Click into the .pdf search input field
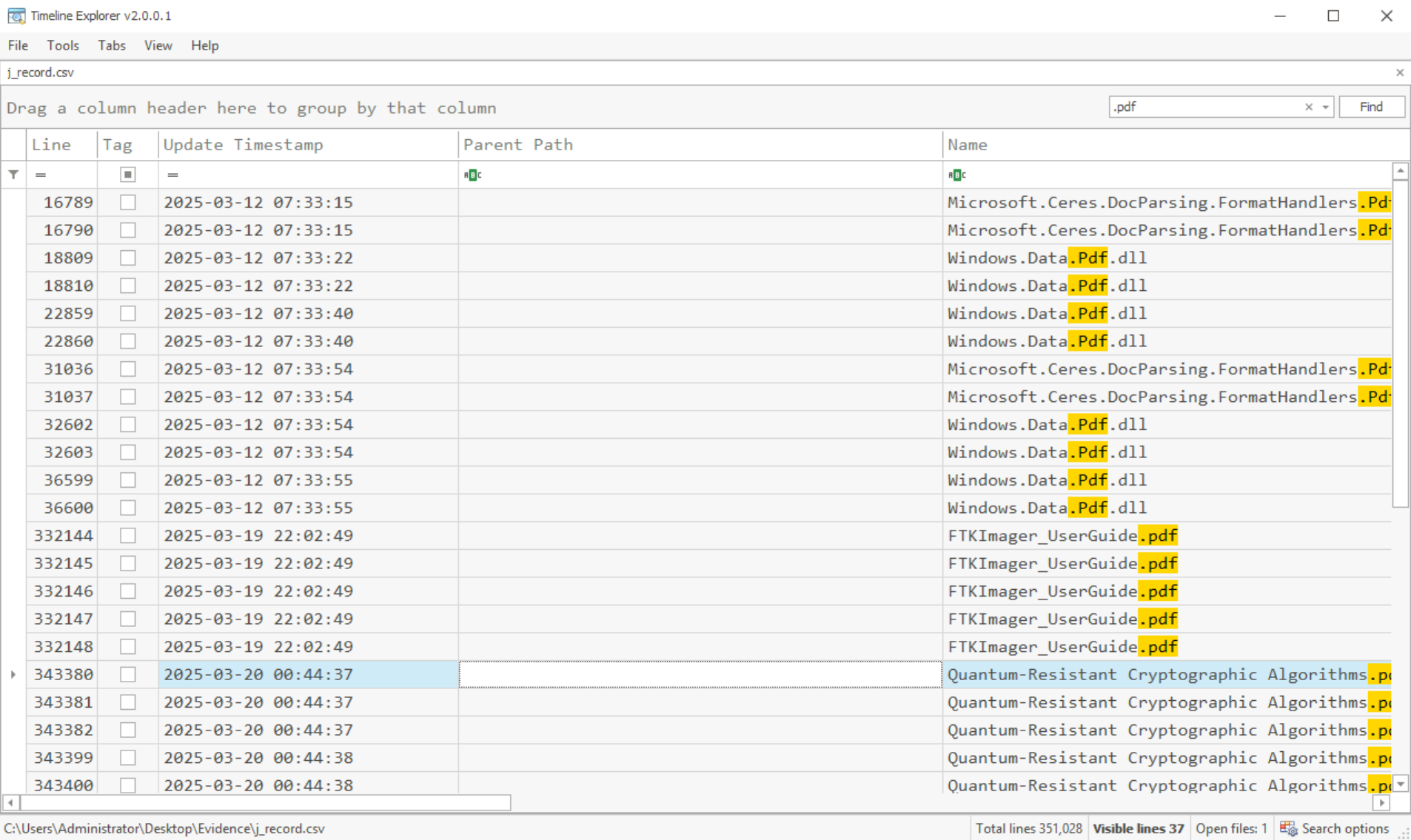1411x840 pixels. (1203, 107)
